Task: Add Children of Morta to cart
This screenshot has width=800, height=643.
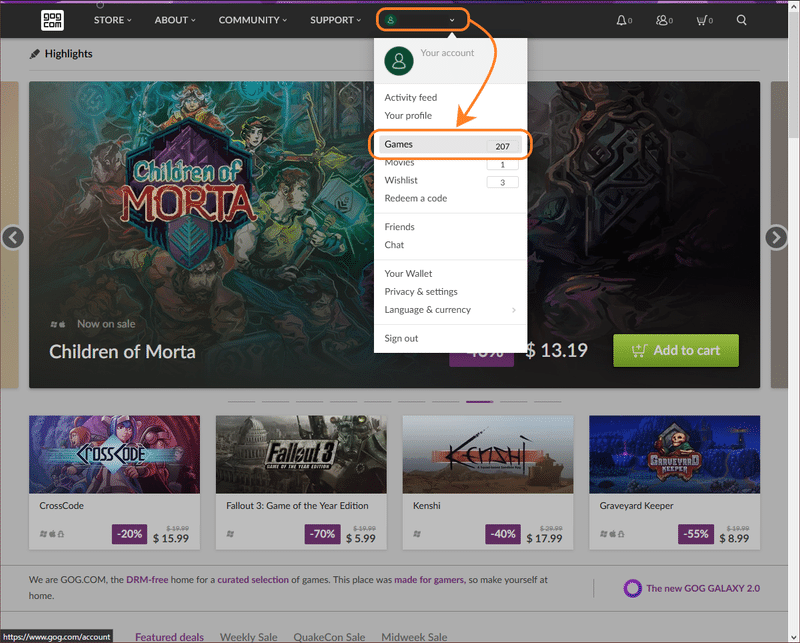Action: (x=676, y=351)
